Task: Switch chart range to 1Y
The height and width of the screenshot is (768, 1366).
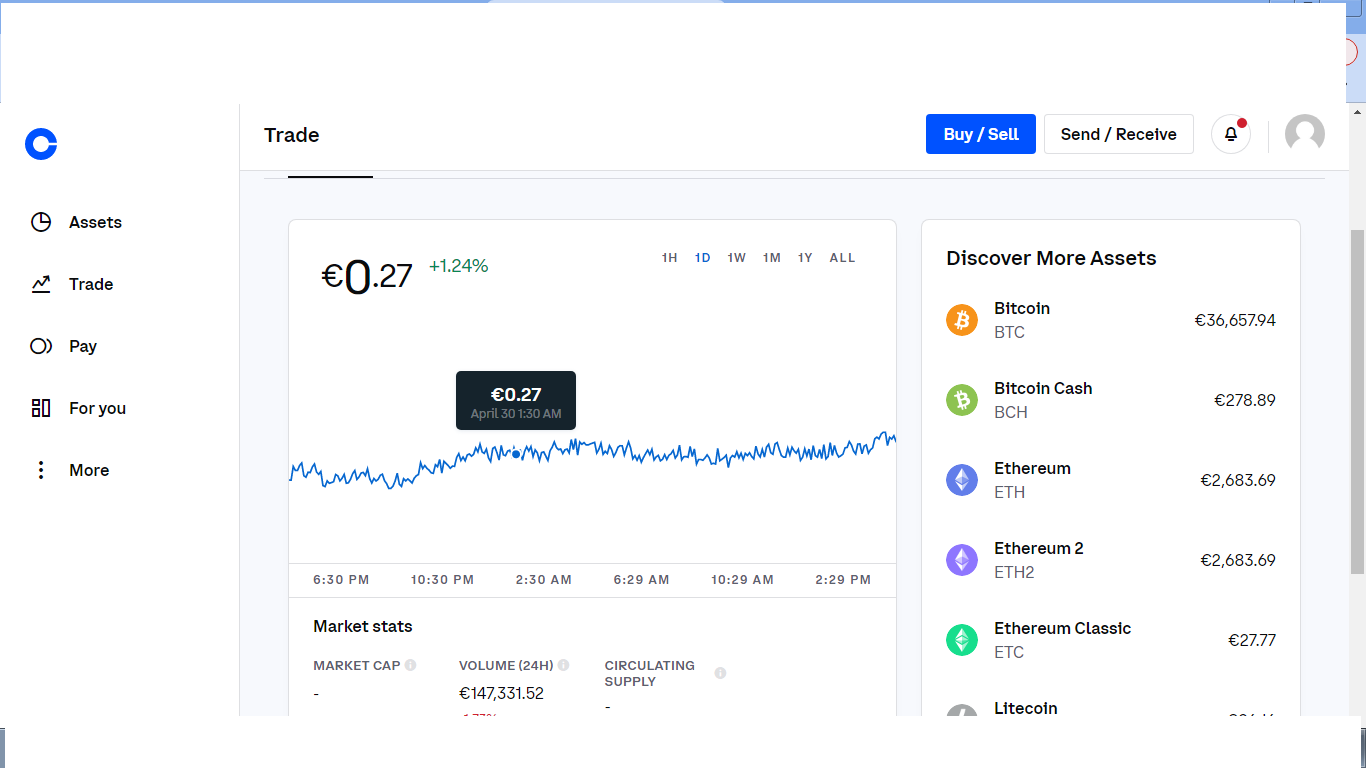Action: (x=805, y=258)
